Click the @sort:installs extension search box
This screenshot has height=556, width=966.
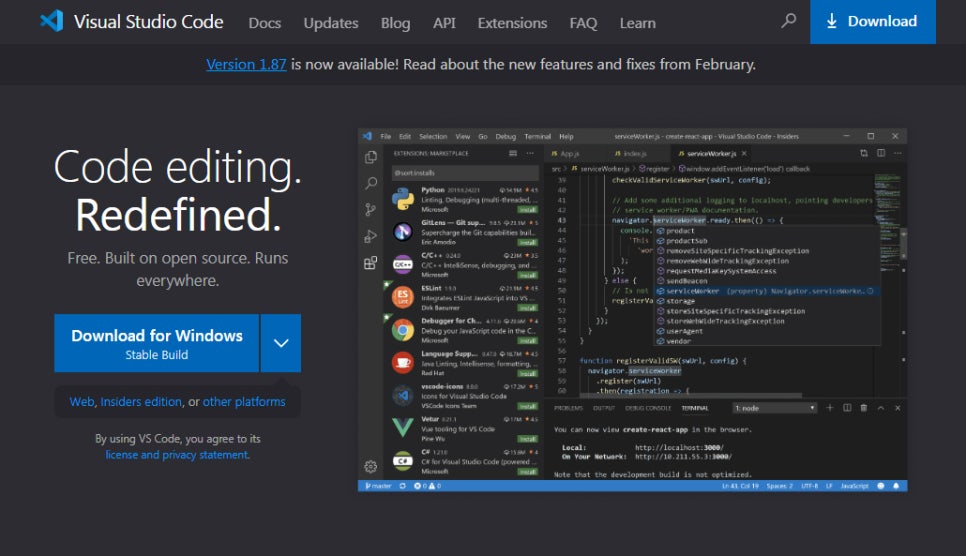click(x=465, y=173)
